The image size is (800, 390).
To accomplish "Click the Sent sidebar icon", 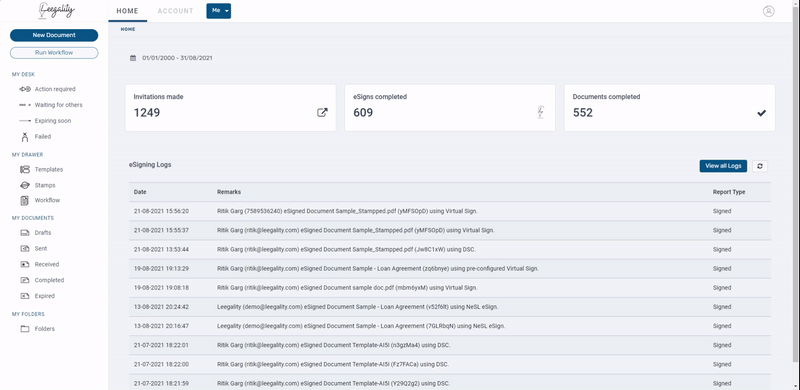I will [25, 249].
